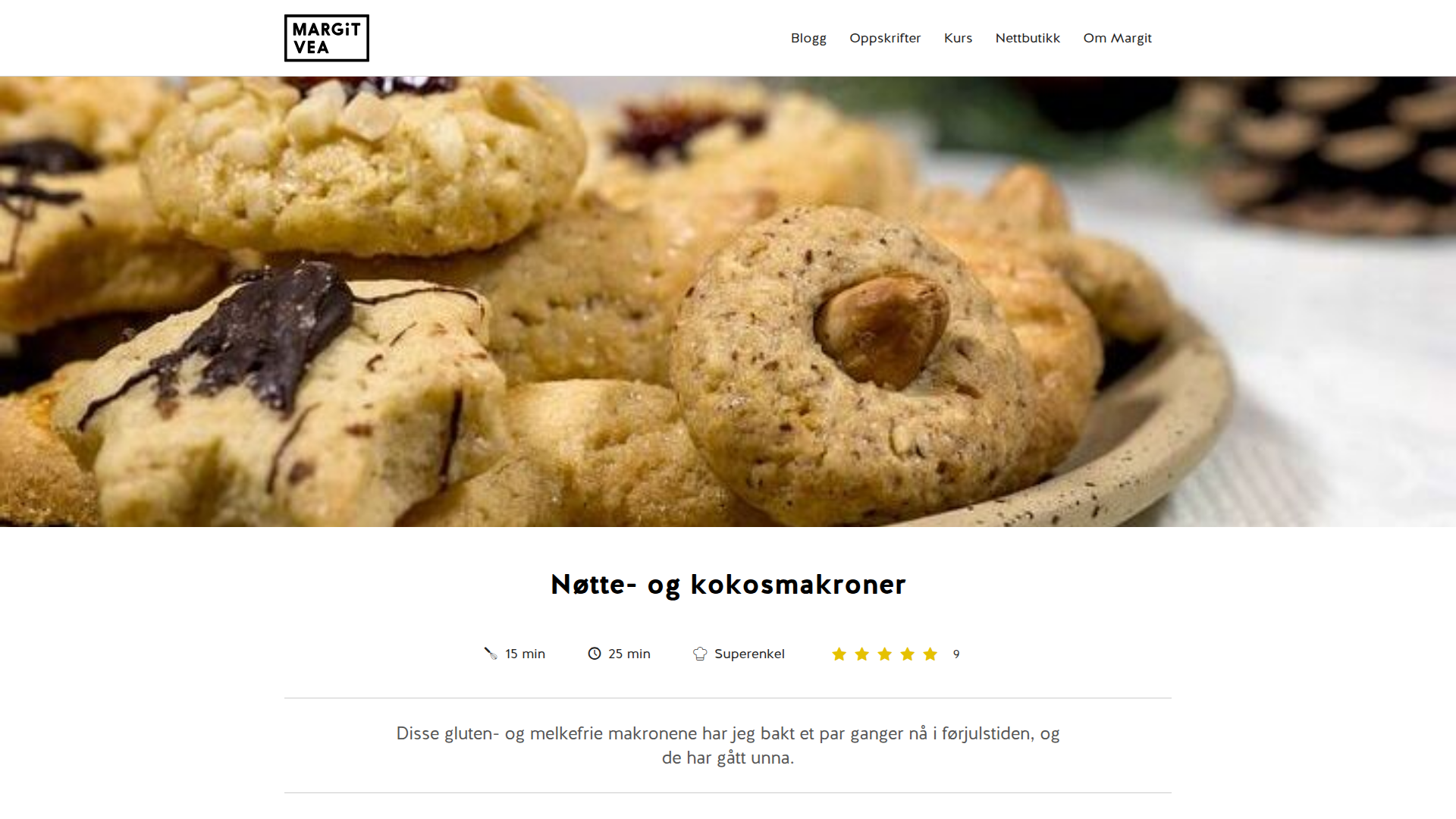This screenshot has height=819, width=1456.
Task: Rate the recipe four stars
Action: click(907, 654)
